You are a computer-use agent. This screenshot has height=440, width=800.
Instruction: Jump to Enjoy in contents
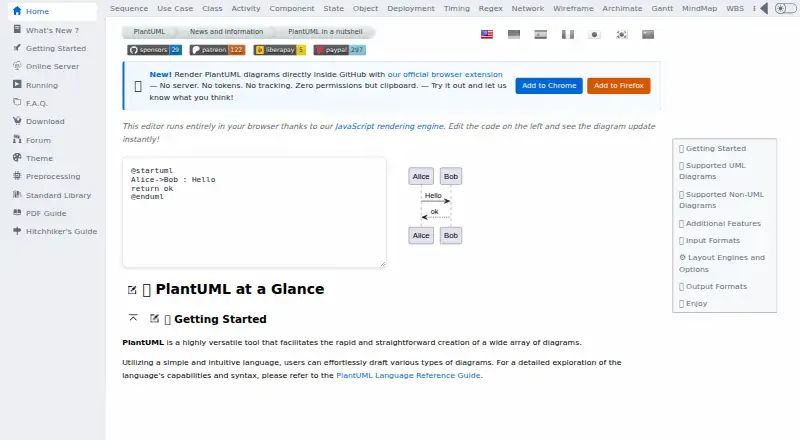click(x=693, y=304)
